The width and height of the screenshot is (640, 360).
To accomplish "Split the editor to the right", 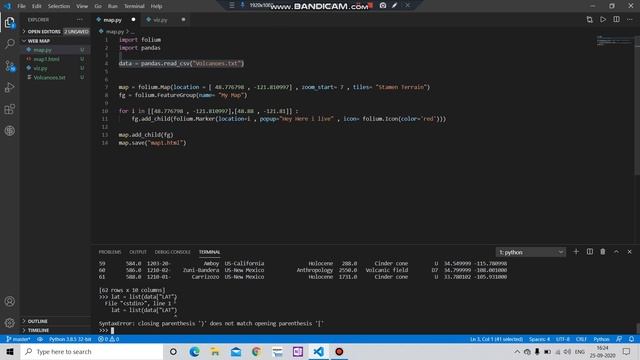I will pos(616,20).
